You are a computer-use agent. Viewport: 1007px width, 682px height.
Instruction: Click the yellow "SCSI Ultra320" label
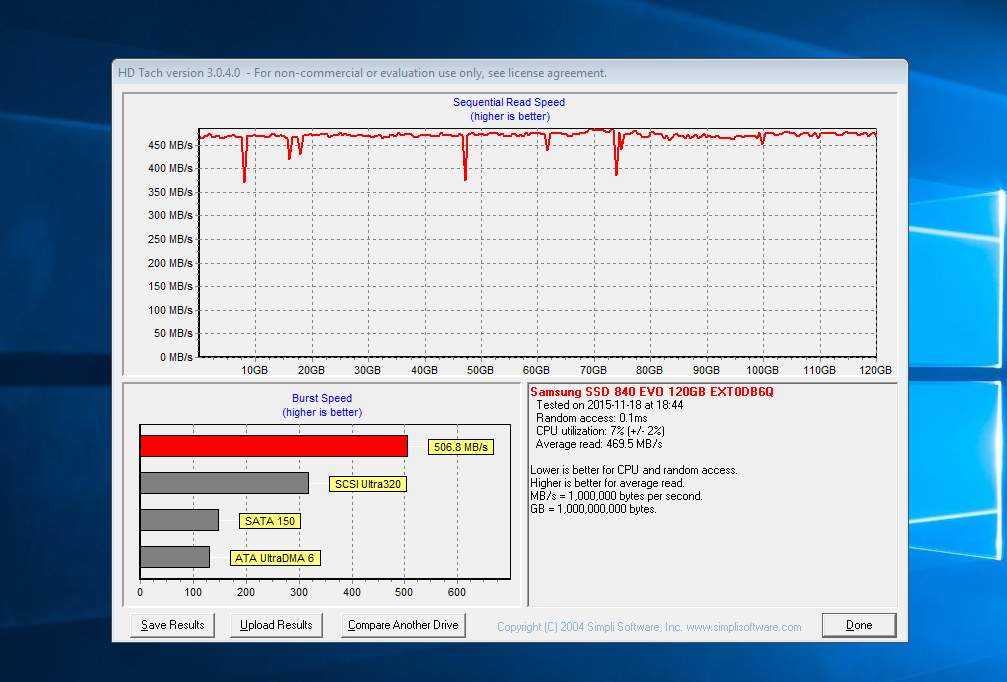[x=368, y=484]
